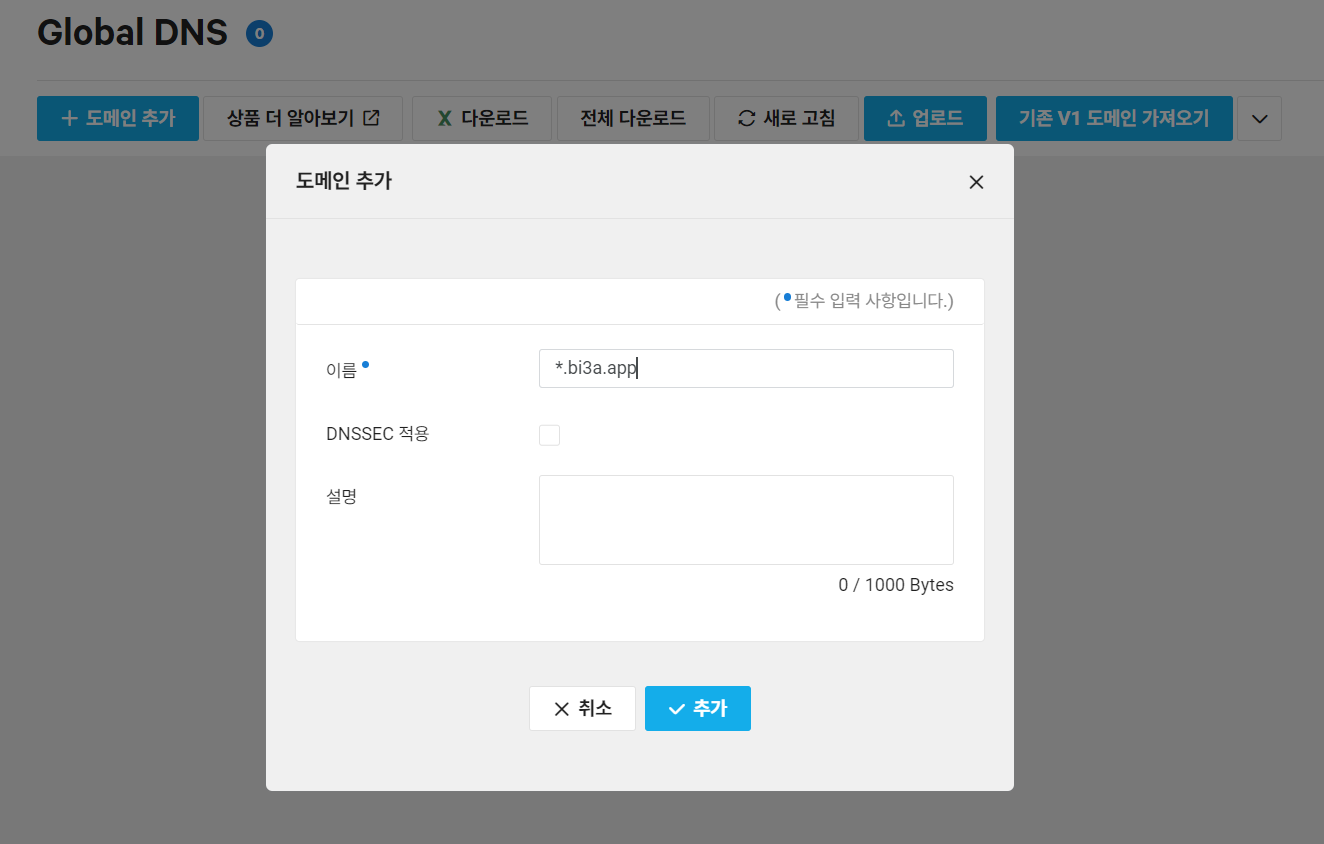1324x844 pixels.
Task: Click 기존 V1 도메인 가져오기 to import domains
Action: 1114,117
